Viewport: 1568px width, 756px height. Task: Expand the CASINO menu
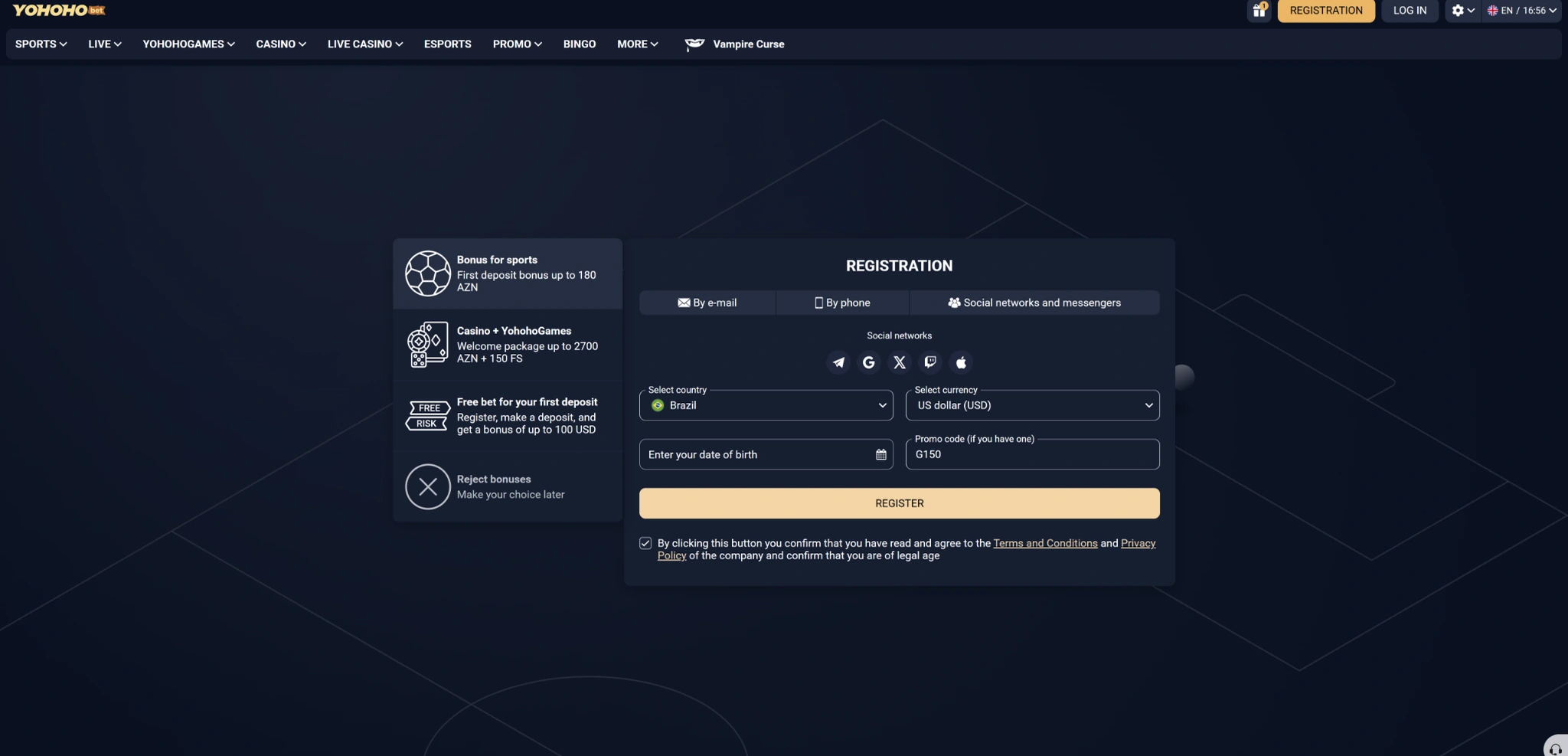[x=281, y=44]
